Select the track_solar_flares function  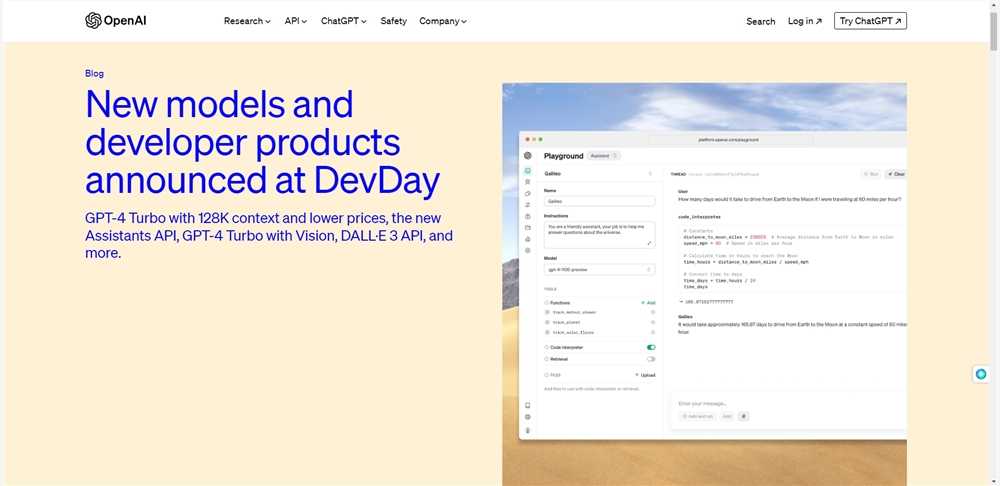tap(572, 333)
